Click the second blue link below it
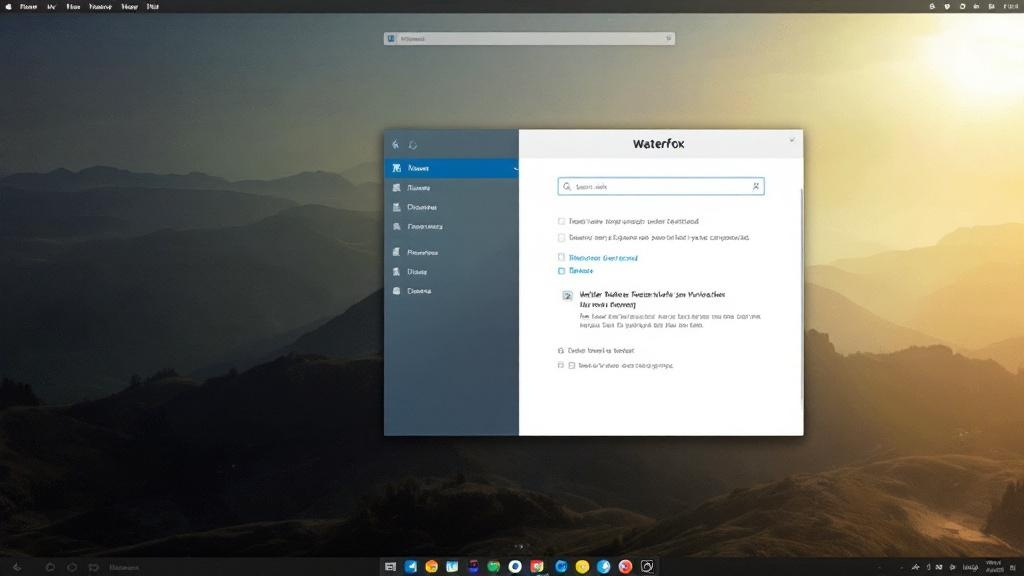The width and height of the screenshot is (1024, 576). (x=580, y=271)
